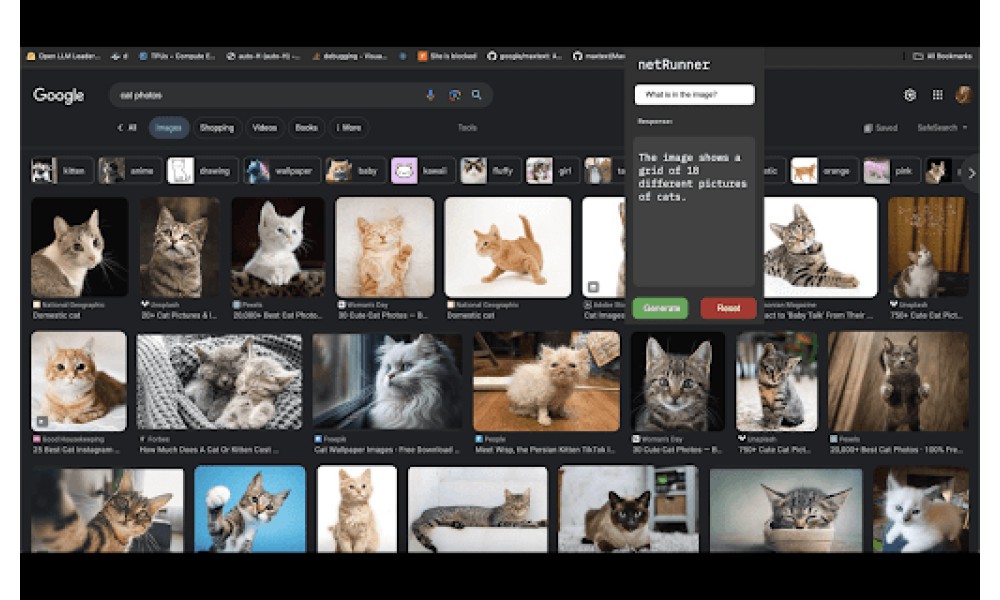Open Google quick settings gear icon
Image resolution: width=1000 pixels, height=600 pixels.
click(x=910, y=95)
